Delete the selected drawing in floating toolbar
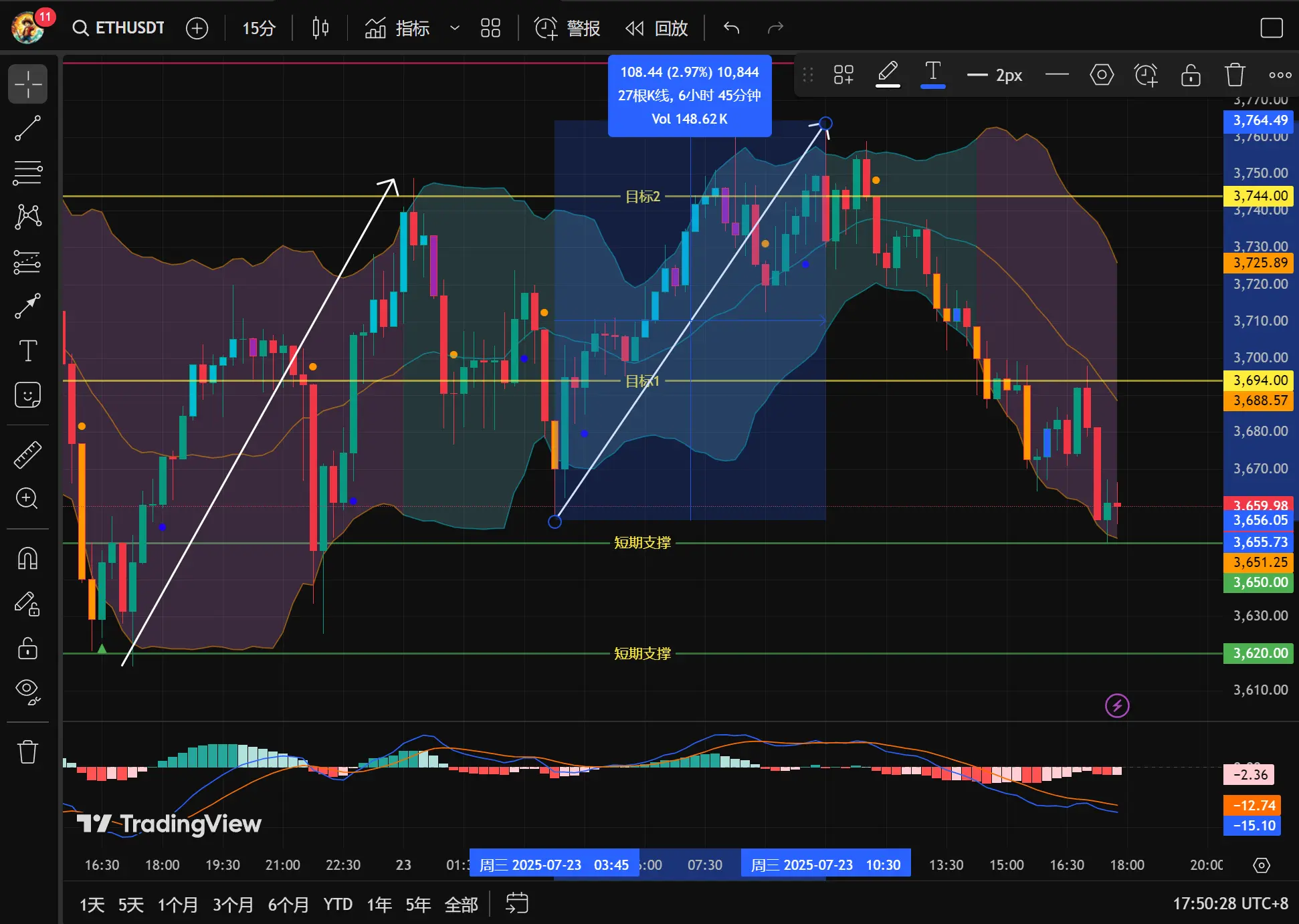 (1235, 75)
